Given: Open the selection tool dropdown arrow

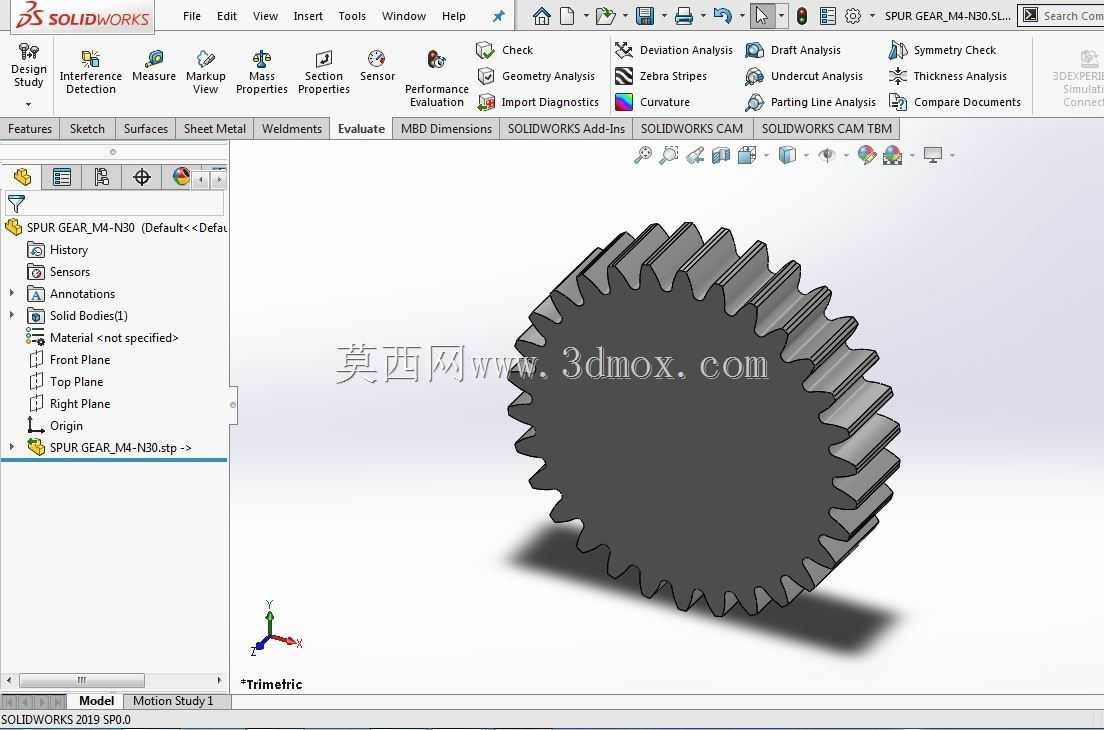Looking at the screenshot, I should tap(781, 15).
